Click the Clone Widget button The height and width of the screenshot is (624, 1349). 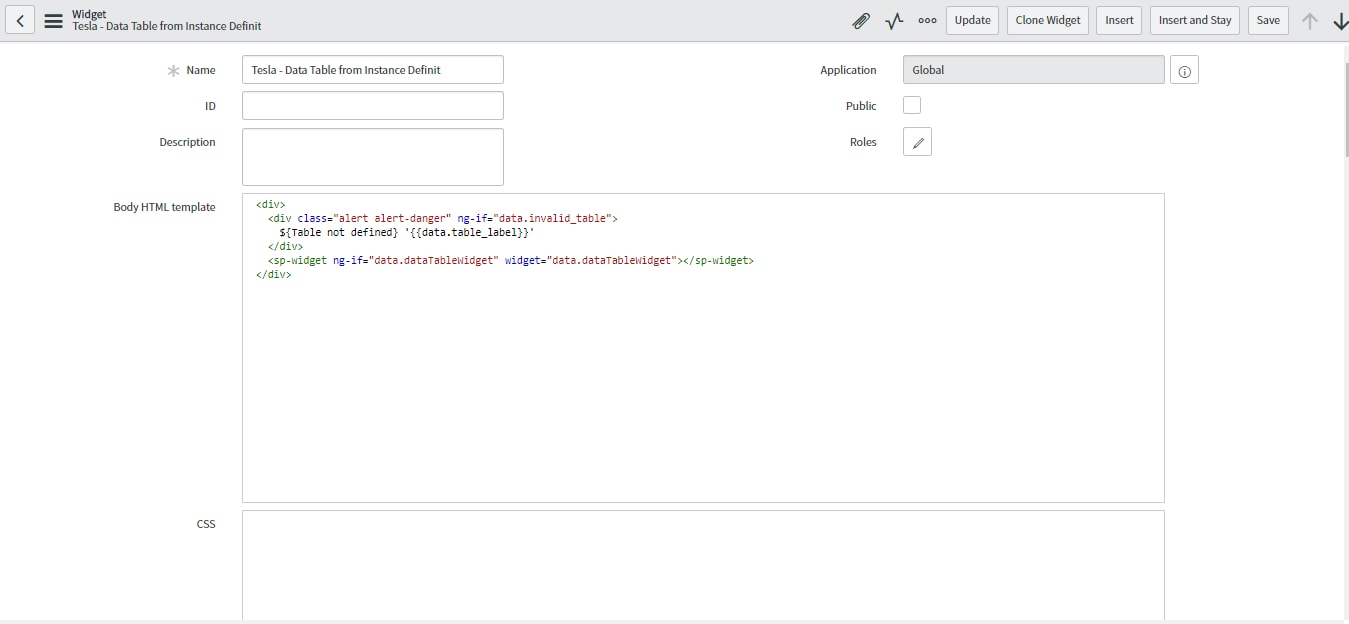click(1047, 20)
